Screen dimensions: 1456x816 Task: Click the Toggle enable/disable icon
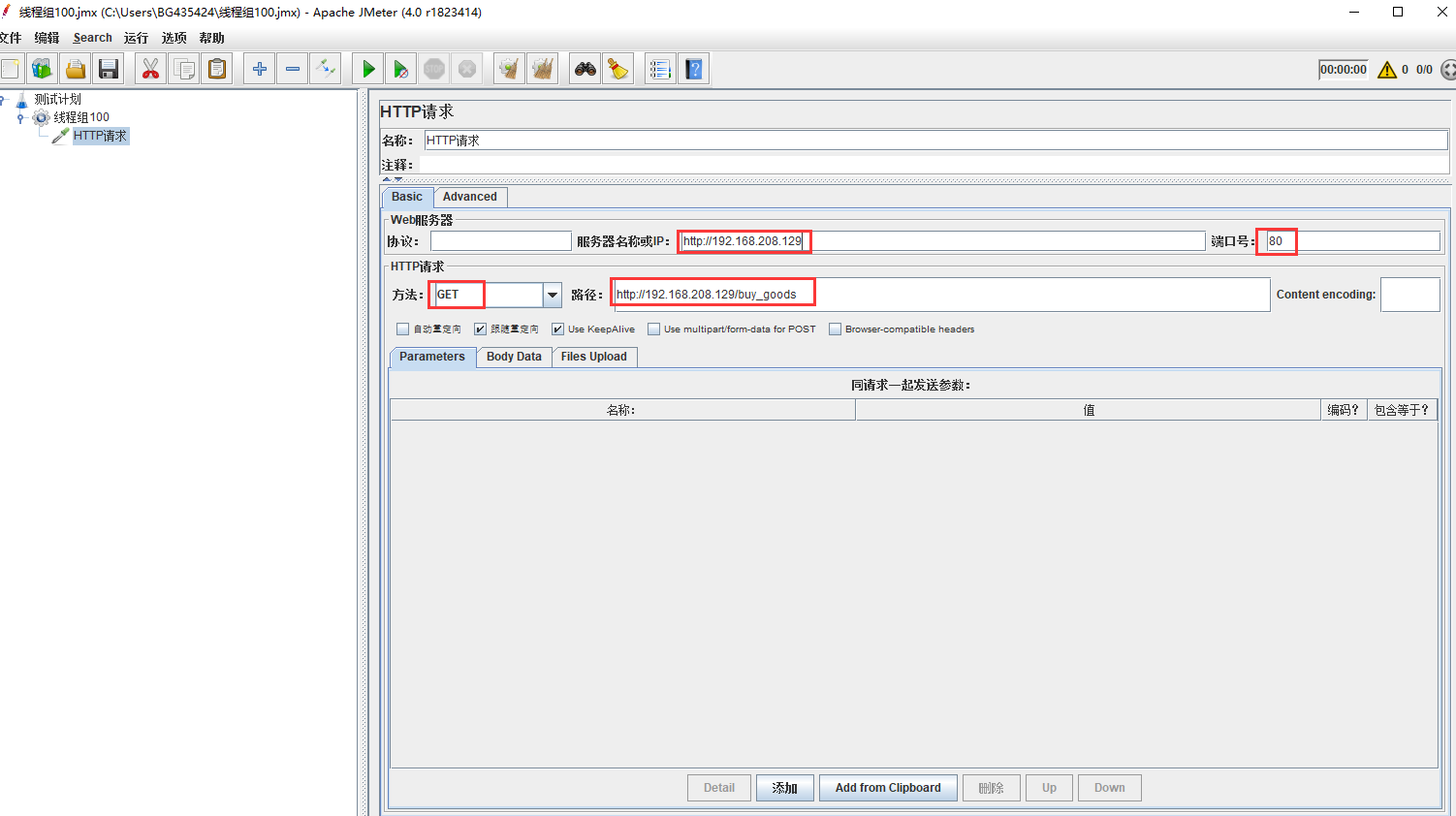[326, 69]
